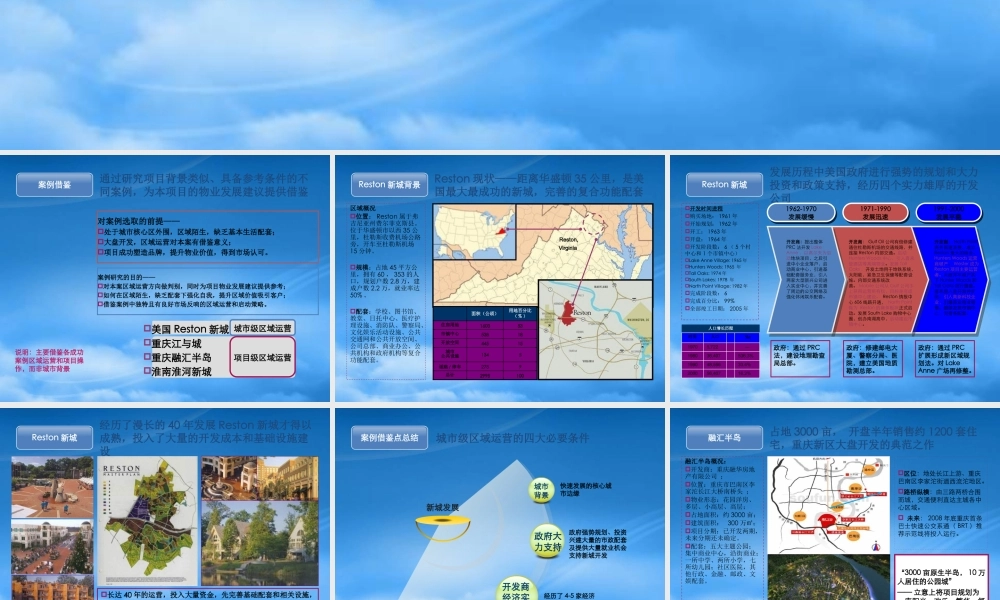Click the 项目级区域运营 box
This screenshot has width=1000, height=600.
pyautogui.click(x=262, y=357)
